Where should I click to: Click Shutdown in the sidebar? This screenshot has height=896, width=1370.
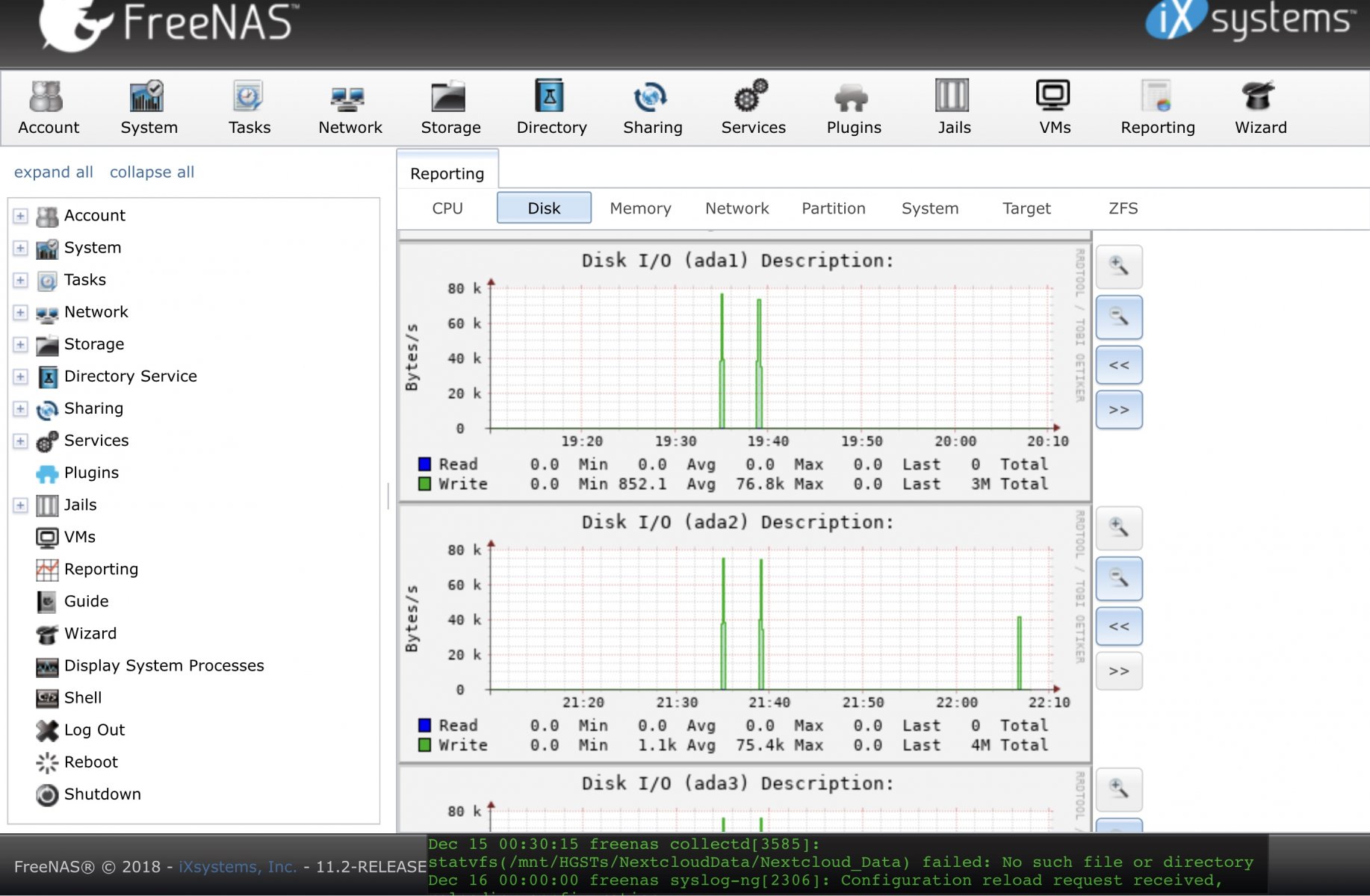tap(89, 794)
